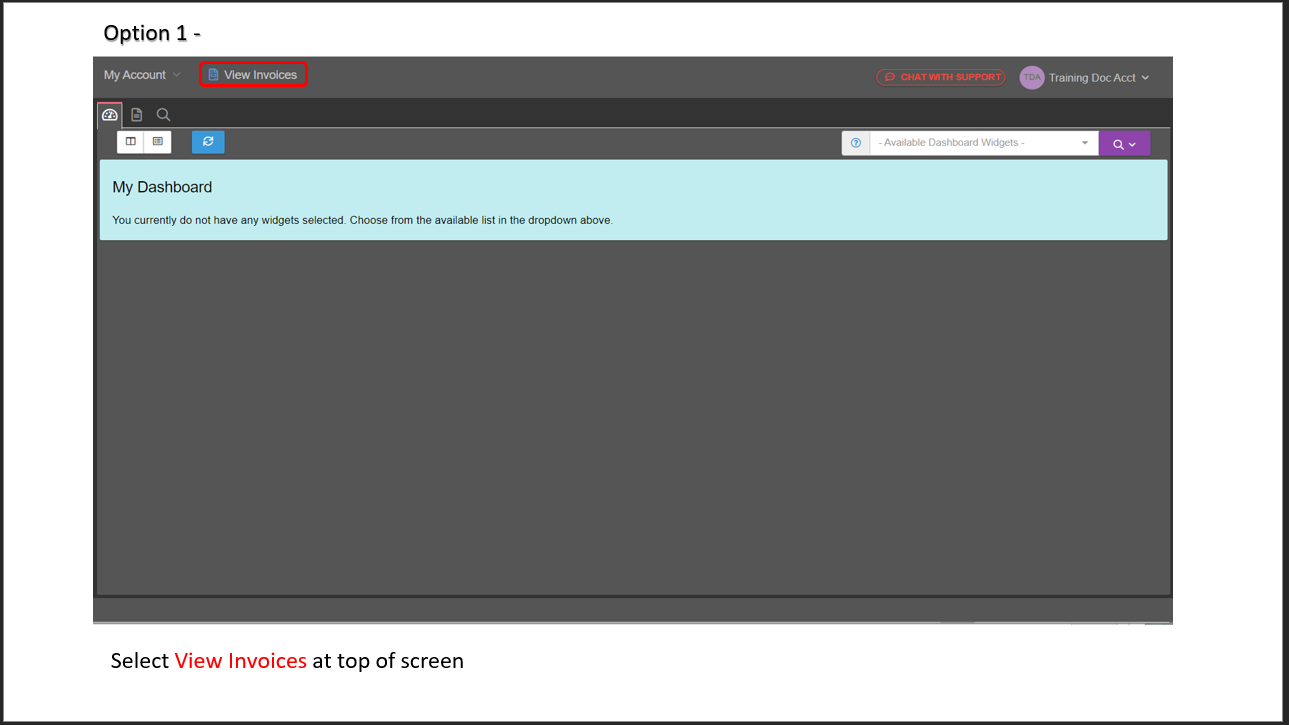The height and width of the screenshot is (725, 1289).
Task: Switch to the column layout view
Action: (131, 142)
